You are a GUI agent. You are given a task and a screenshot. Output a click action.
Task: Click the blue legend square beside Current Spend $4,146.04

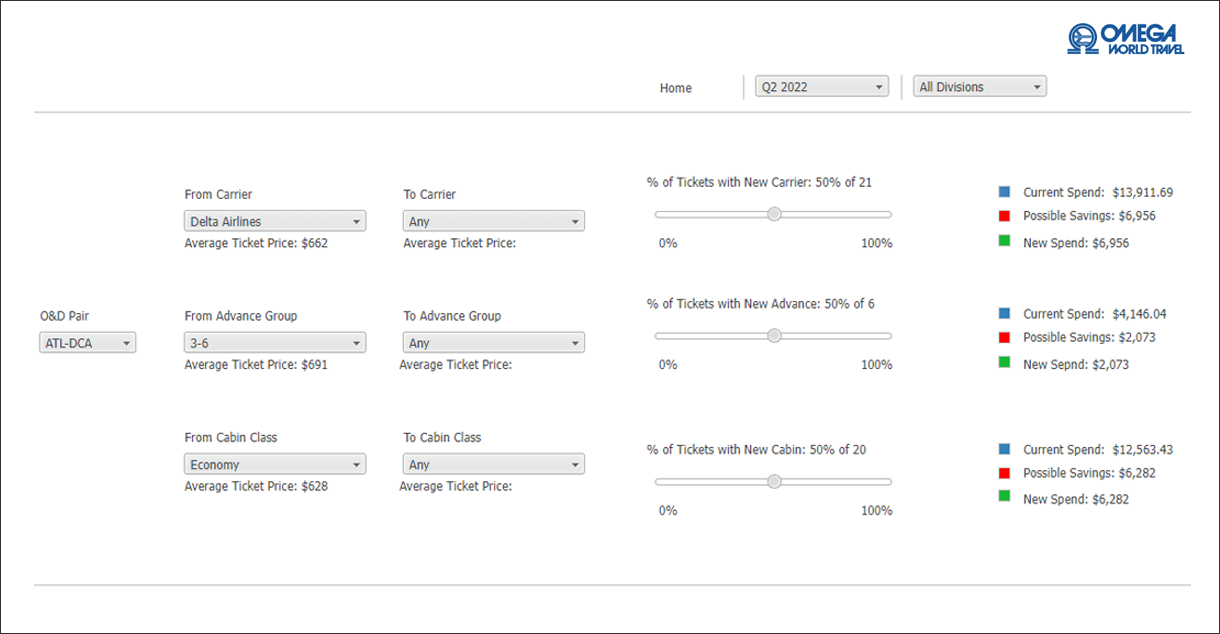1004,311
